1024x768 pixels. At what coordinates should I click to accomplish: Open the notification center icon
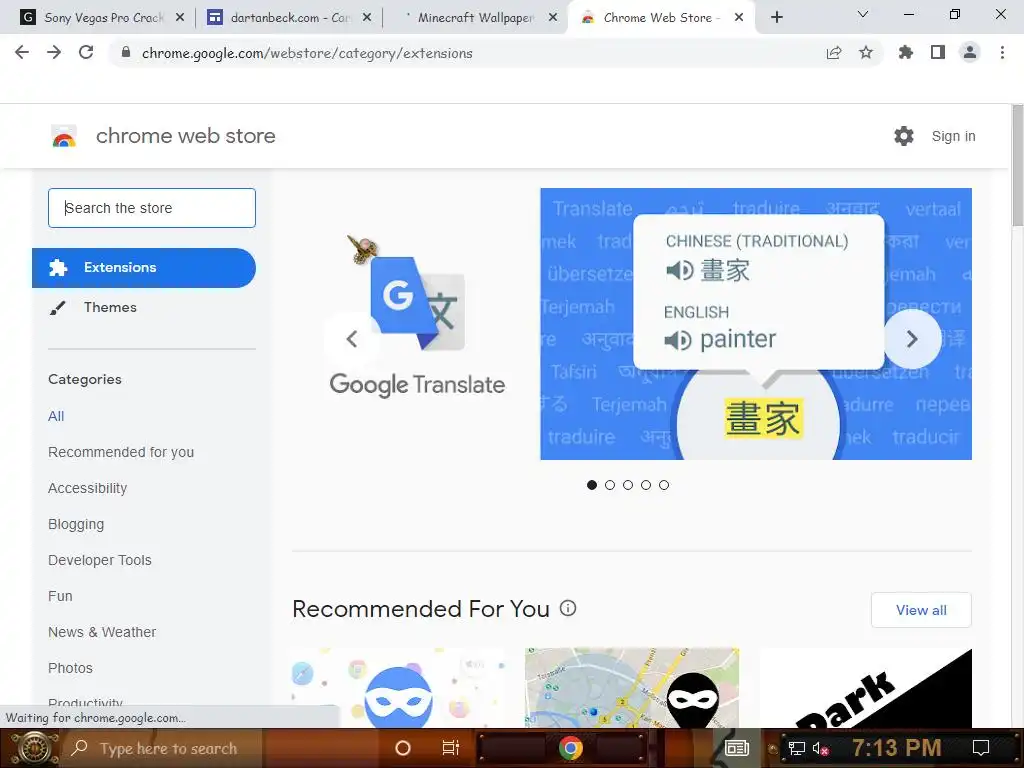980,748
